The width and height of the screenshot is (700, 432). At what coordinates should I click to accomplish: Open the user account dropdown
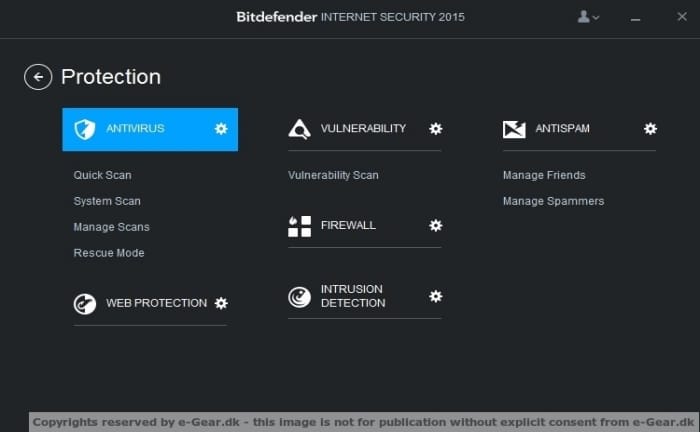[x=589, y=17]
